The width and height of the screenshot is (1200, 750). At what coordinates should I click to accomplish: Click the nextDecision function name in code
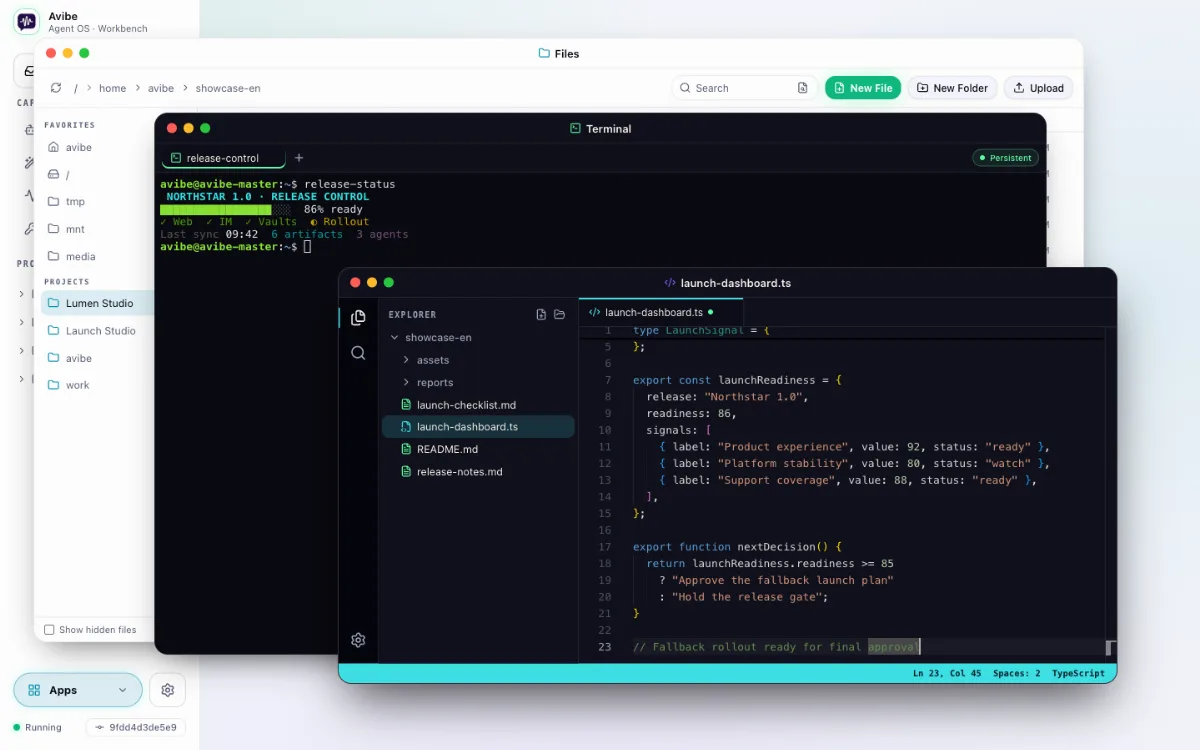(x=775, y=547)
